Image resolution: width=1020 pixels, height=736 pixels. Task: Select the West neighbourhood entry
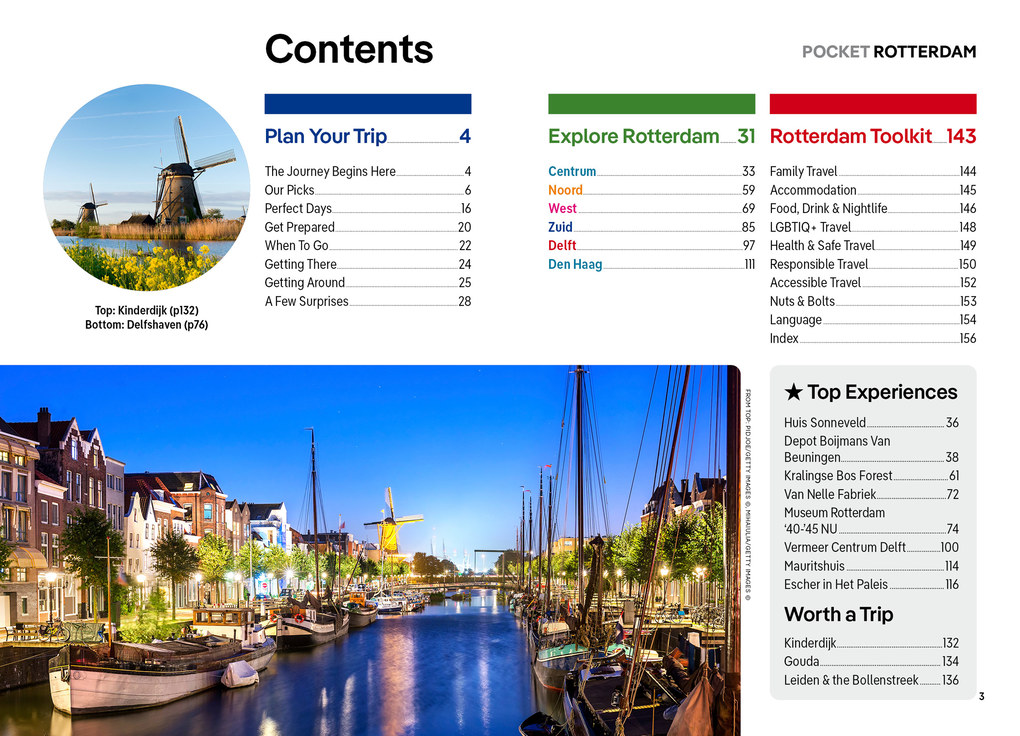coord(562,208)
